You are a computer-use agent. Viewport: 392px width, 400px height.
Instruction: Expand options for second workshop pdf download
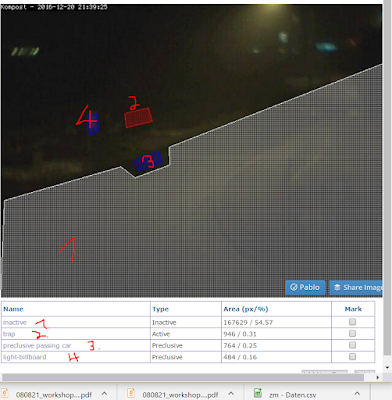coord(231,393)
